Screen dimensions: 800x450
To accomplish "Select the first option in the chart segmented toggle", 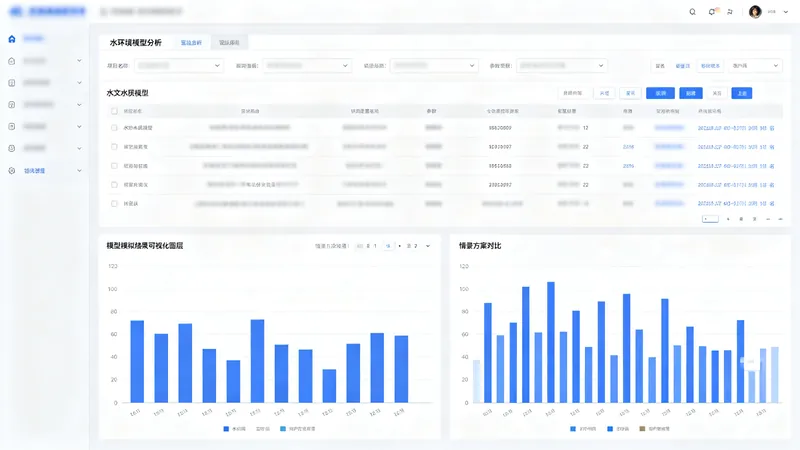I will (x=368, y=246).
